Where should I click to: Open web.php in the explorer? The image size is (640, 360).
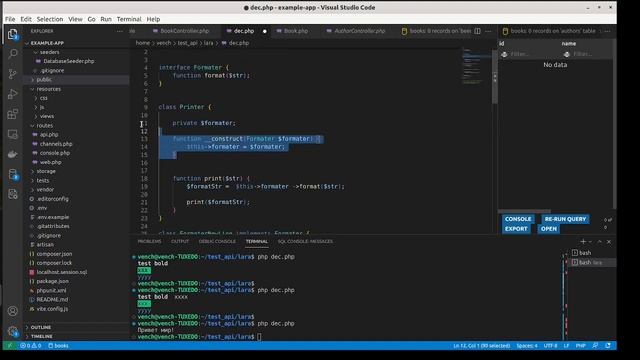pyautogui.click(x=51, y=162)
